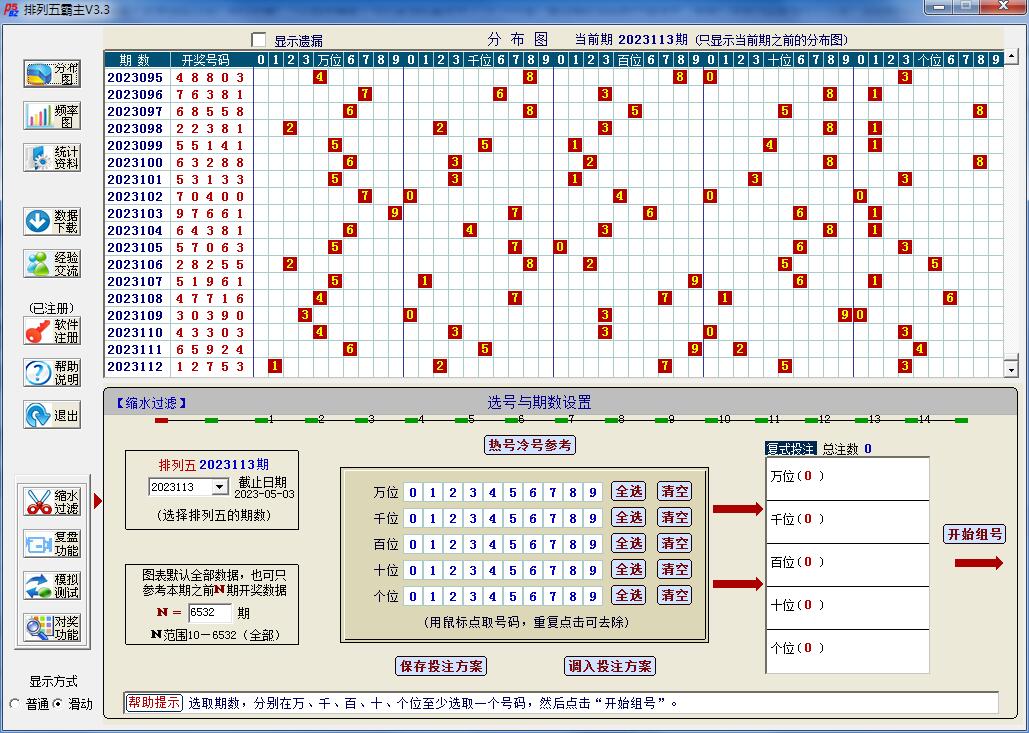Click the 退出 exit icon
Image resolution: width=1029 pixels, height=733 pixels.
(x=50, y=414)
